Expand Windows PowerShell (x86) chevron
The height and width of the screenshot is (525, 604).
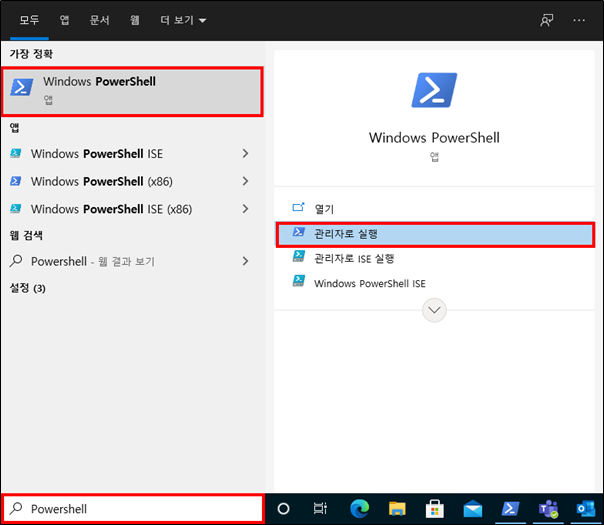pos(245,181)
